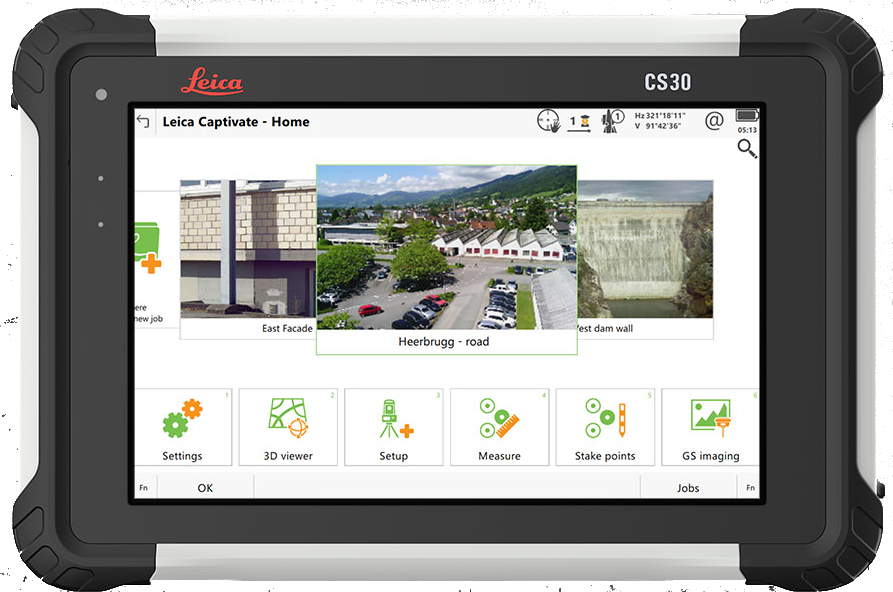Screen dimensions: 893x592
Task: Tap the prism target indicator icon
Action: pos(579,123)
